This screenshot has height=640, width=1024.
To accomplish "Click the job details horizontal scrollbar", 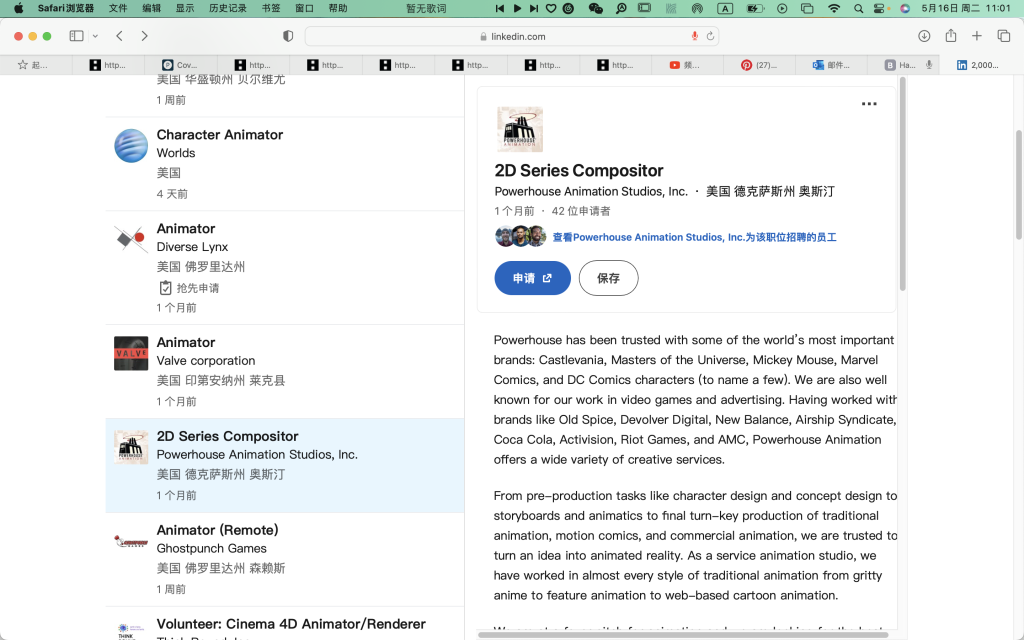I will 683,634.
